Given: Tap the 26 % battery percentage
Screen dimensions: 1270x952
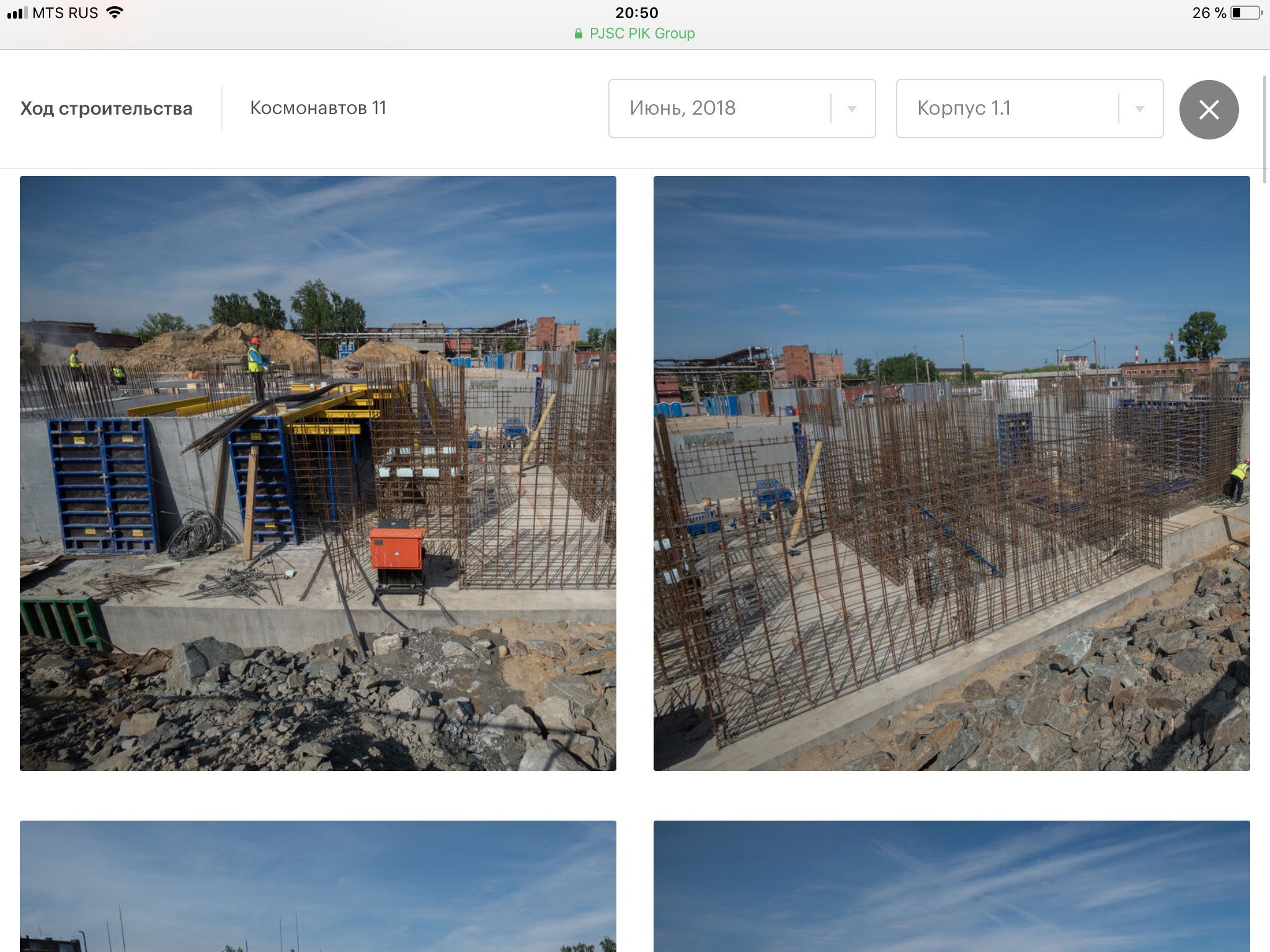Looking at the screenshot, I should (x=1209, y=12).
